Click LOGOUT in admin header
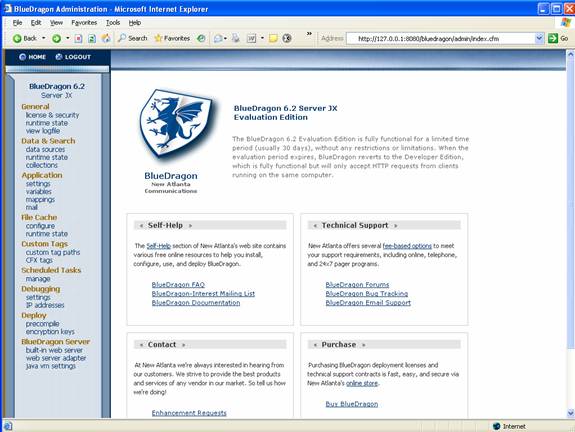 click(x=73, y=57)
